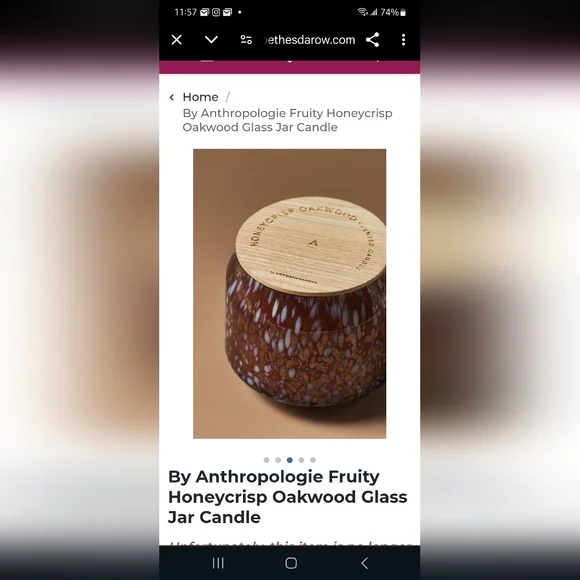Tap the Instagram notification status icon

click(x=216, y=12)
